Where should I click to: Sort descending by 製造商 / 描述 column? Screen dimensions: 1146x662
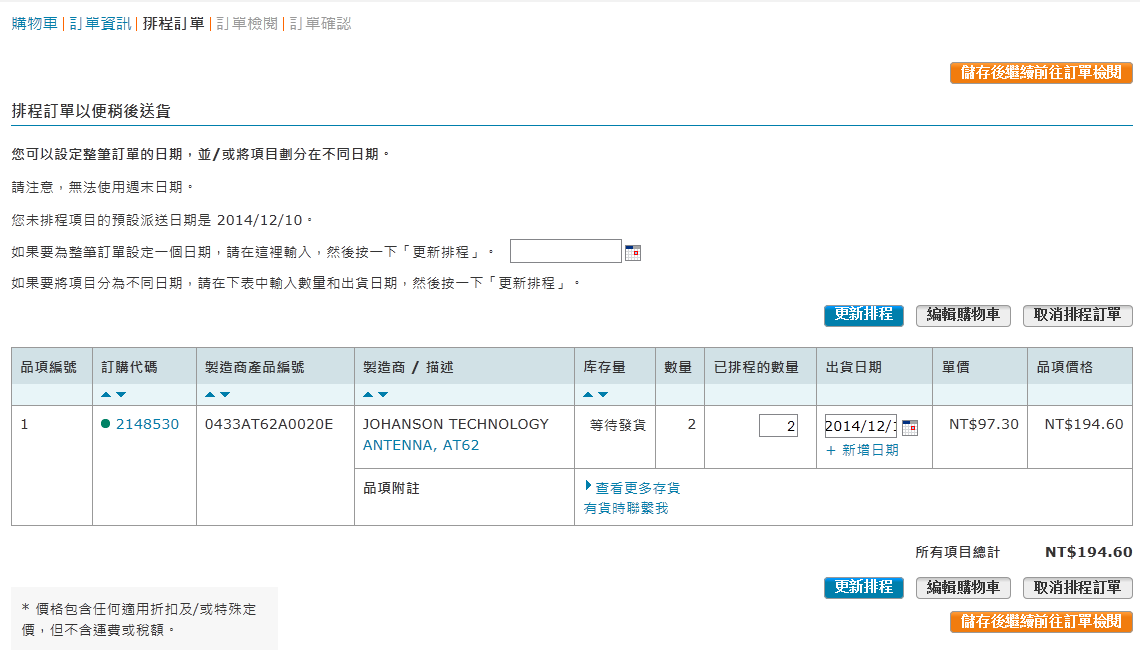click(x=383, y=395)
